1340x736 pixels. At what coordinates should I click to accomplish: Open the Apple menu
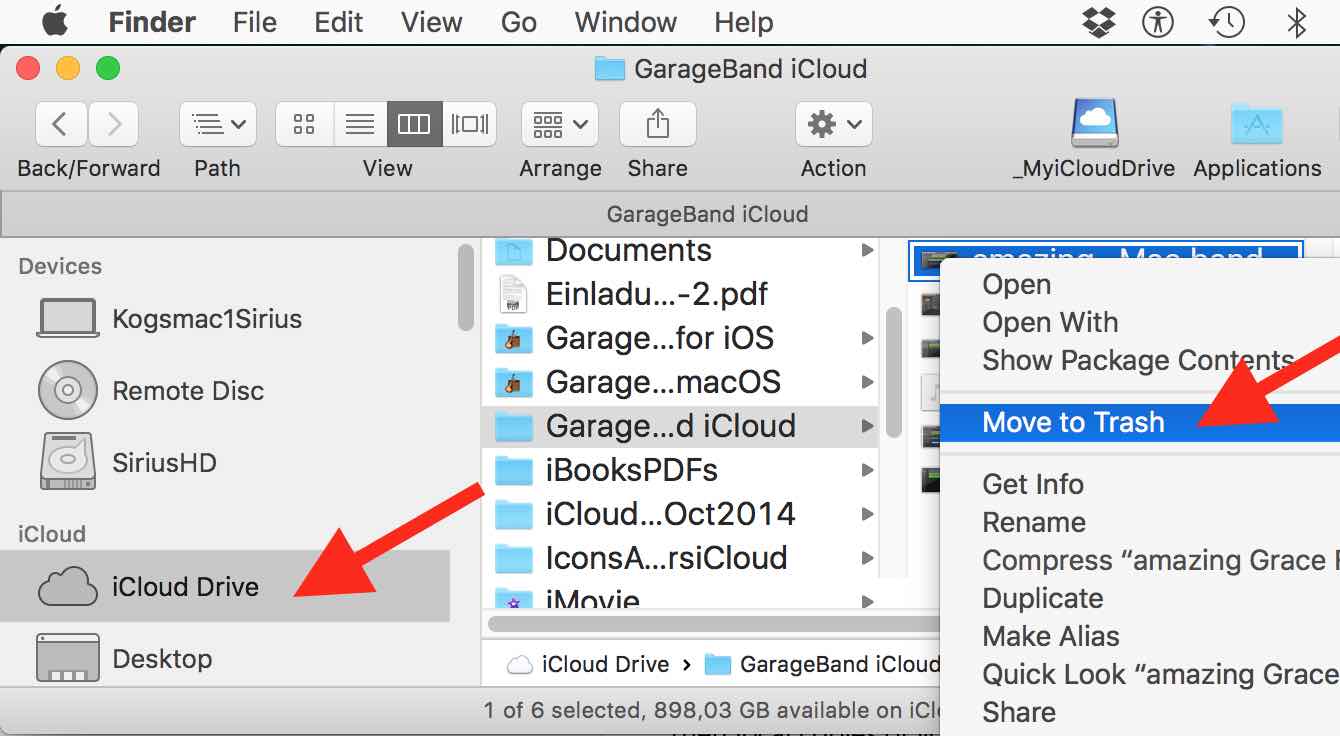(55, 21)
